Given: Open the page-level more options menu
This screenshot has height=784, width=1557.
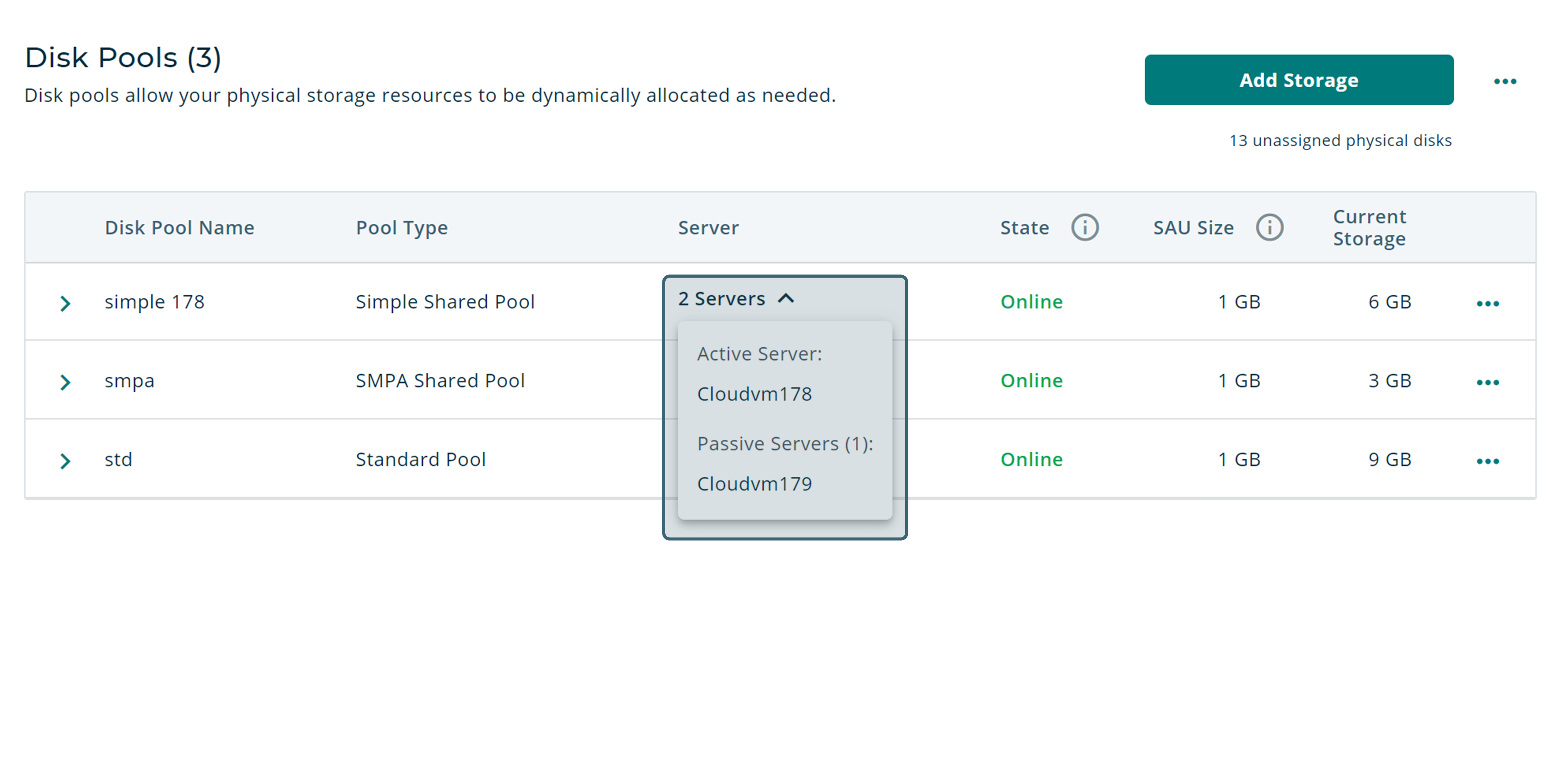Looking at the screenshot, I should (x=1505, y=81).
